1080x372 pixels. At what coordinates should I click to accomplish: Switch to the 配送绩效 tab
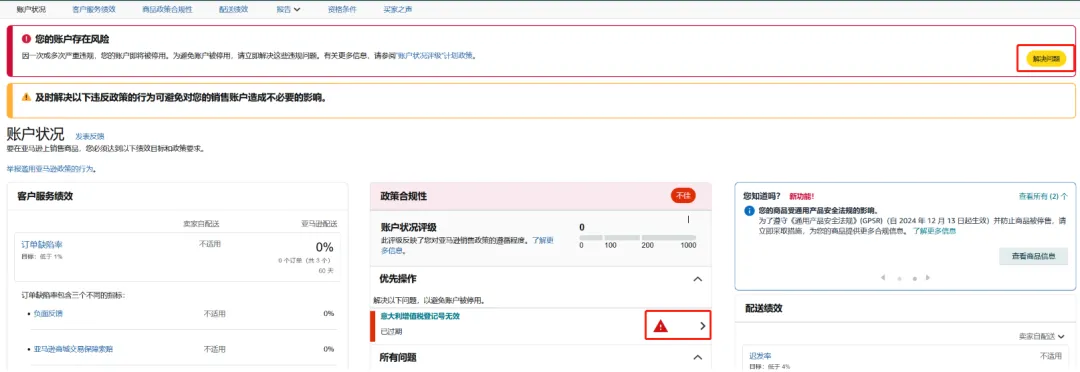click(x=233, y=10)
